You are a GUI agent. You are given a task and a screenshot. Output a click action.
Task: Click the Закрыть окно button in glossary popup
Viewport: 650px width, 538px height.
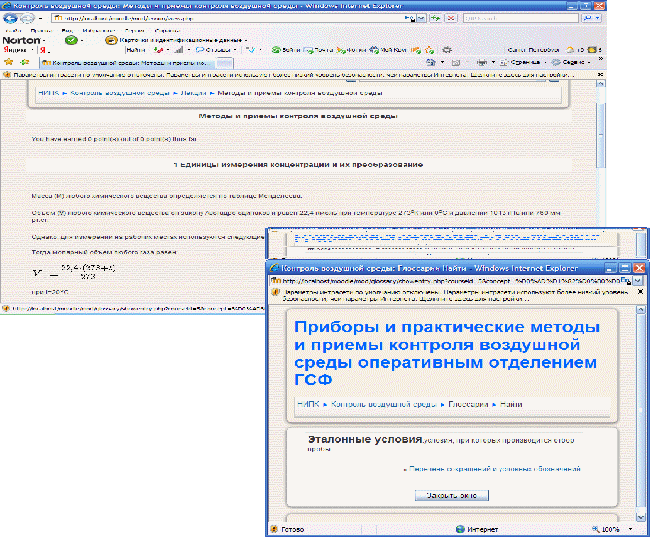pos(452,495)
